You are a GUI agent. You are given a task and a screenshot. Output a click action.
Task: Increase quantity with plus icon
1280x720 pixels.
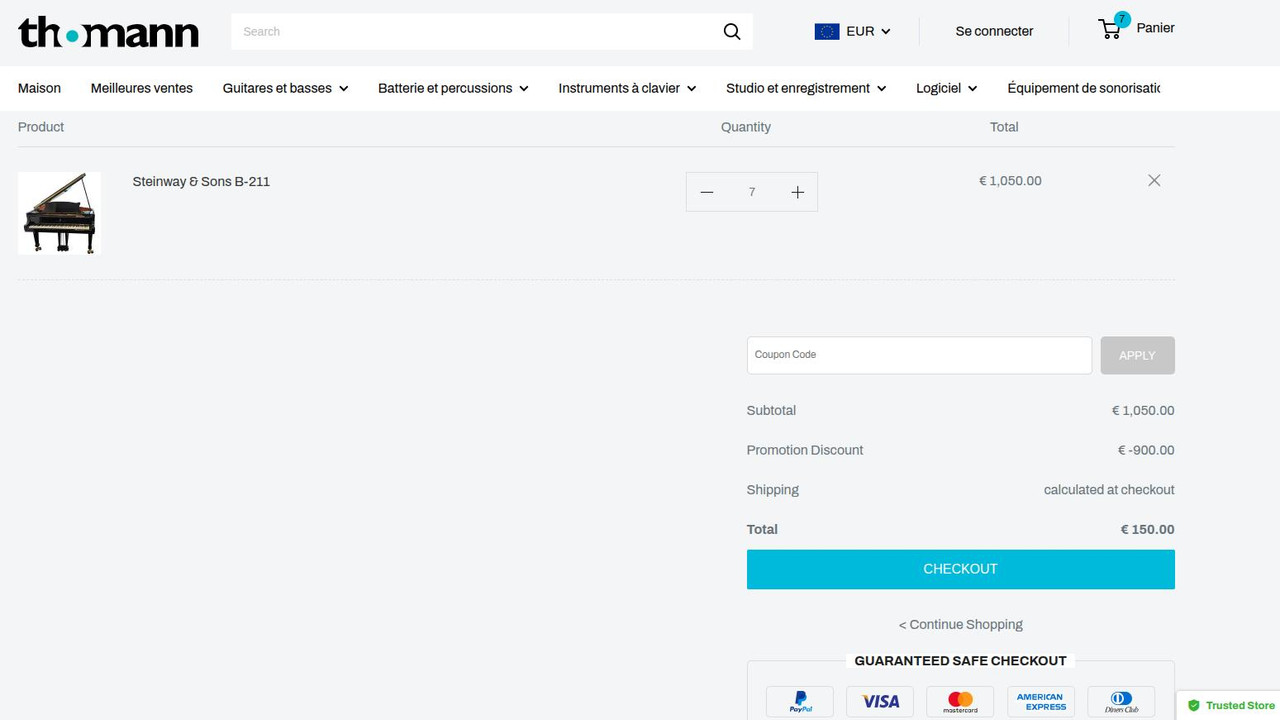pyautogui.click(x=797, y=192)
